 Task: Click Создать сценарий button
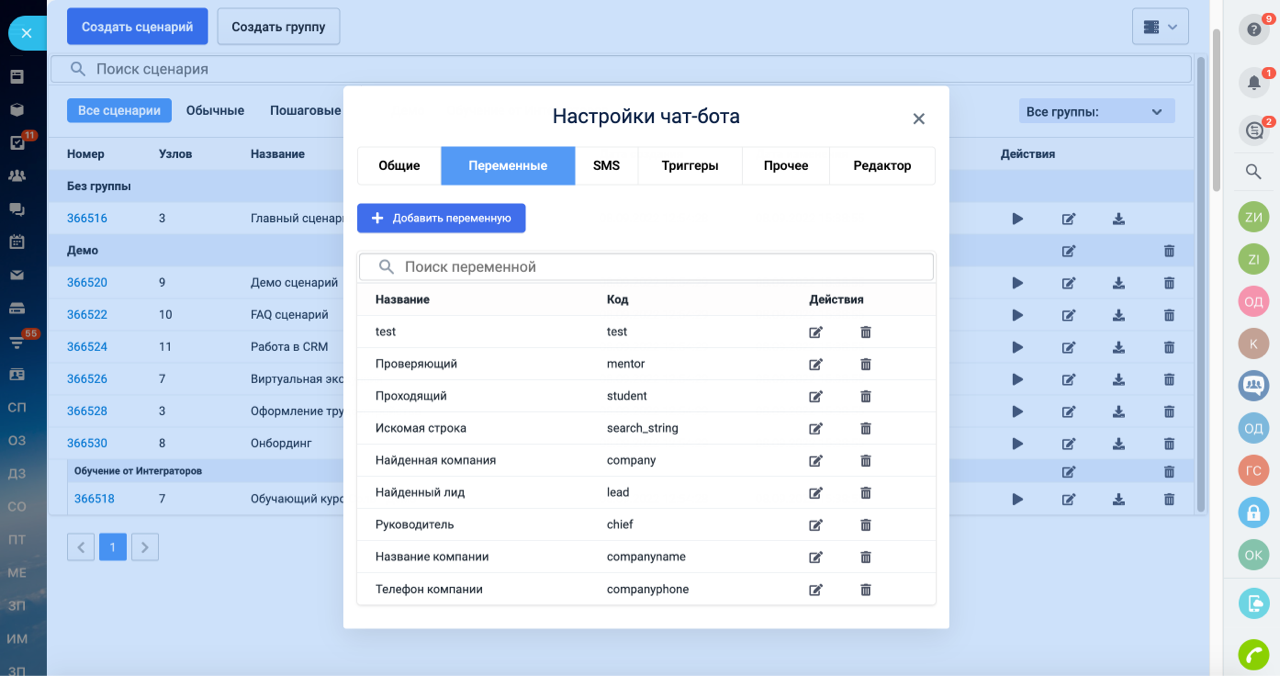137,27
